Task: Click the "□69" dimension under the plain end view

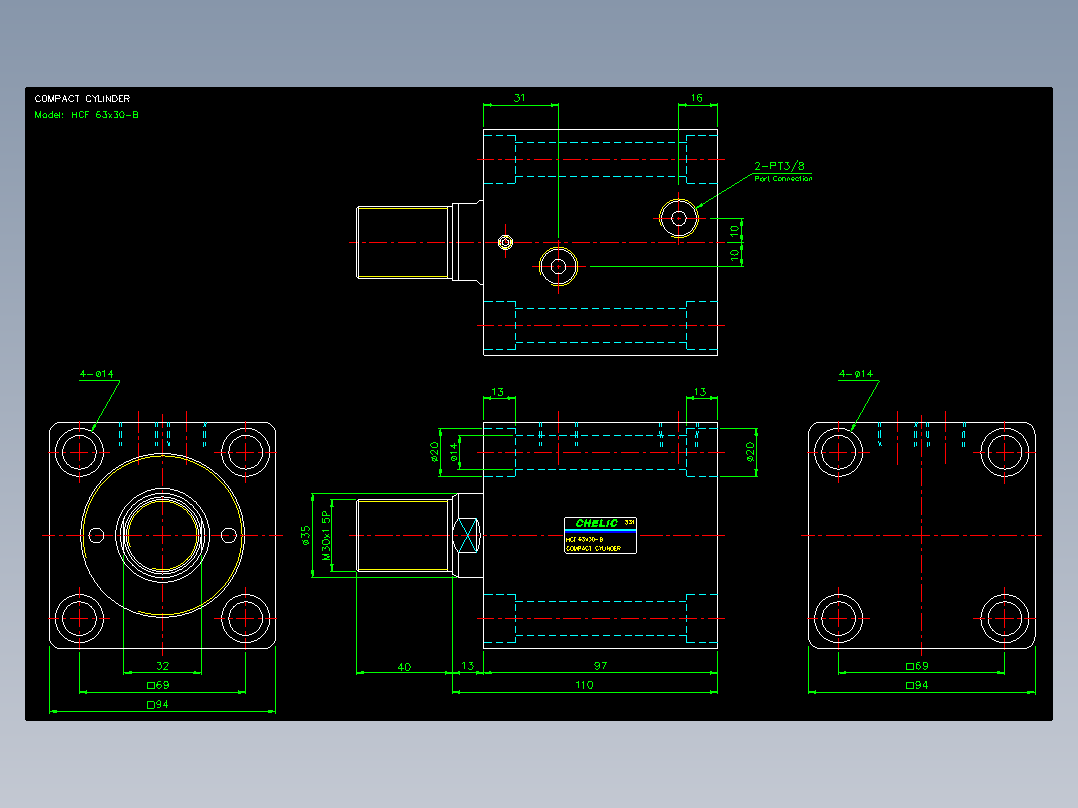Action: click(917, 666)
